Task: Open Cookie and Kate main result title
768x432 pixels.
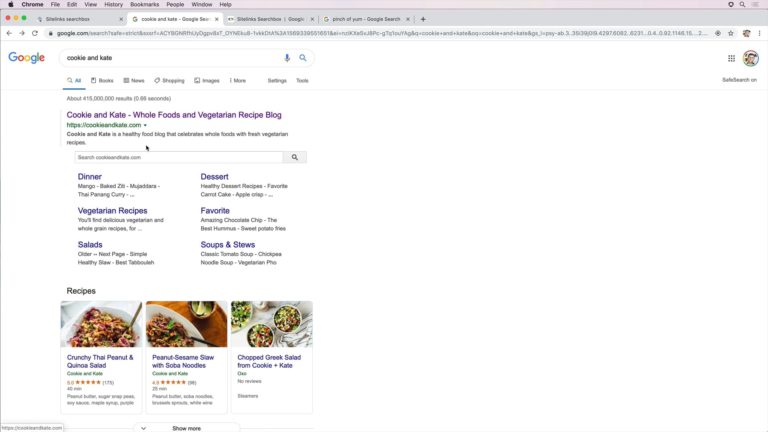Action: coord(174,115)
